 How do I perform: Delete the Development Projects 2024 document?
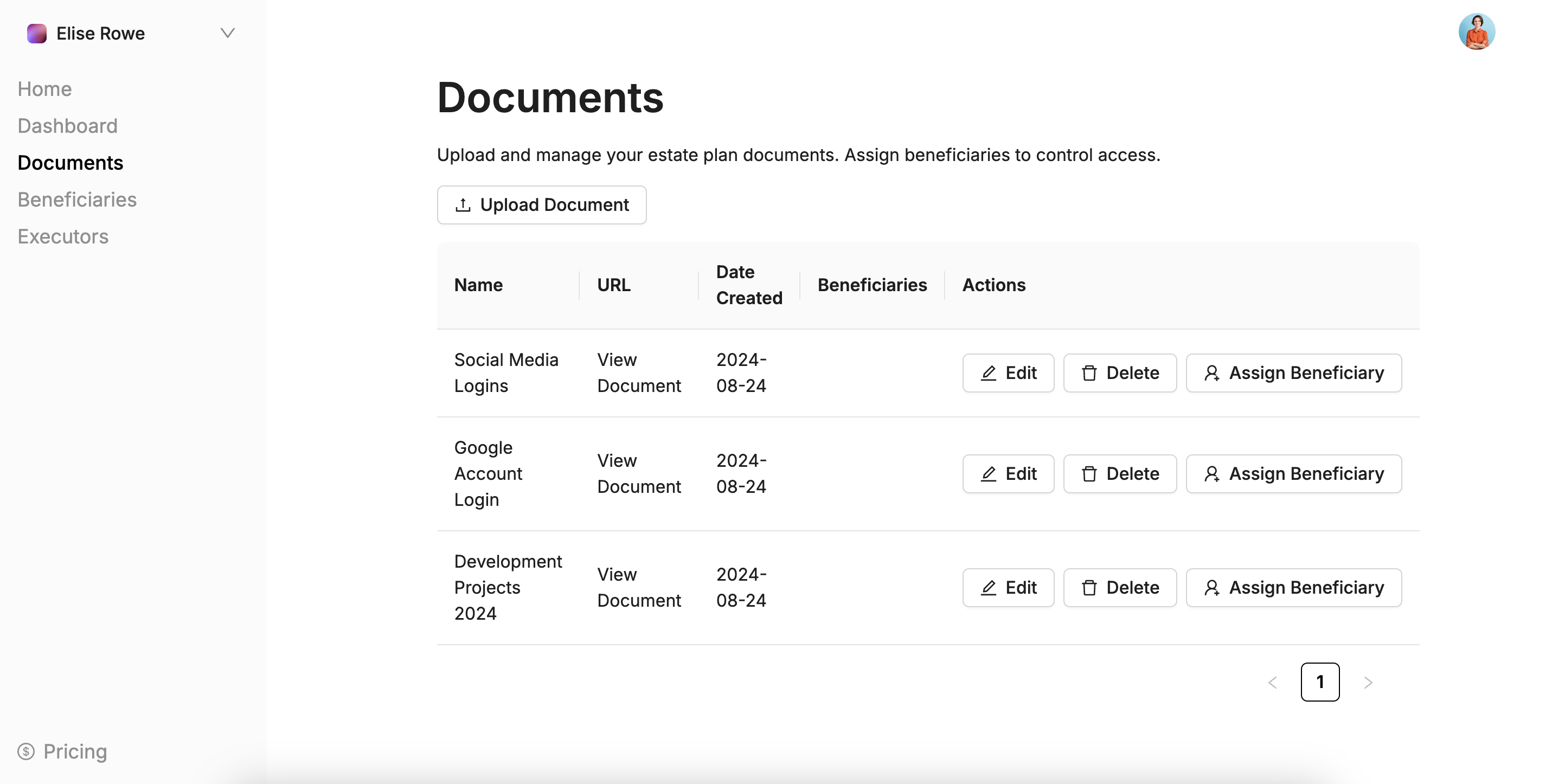[x=1119, y=587]
